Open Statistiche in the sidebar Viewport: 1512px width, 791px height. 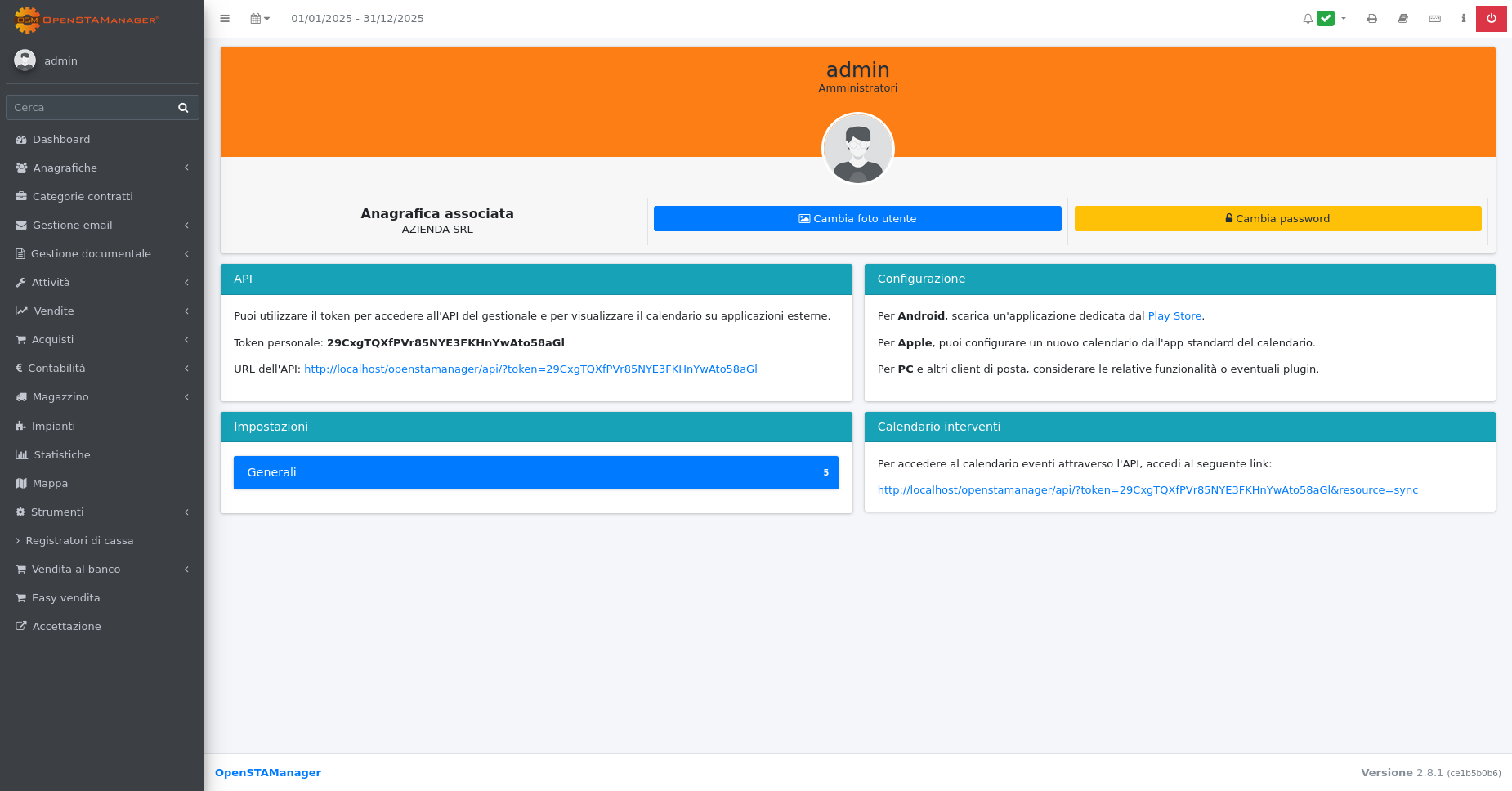point(62,454)
